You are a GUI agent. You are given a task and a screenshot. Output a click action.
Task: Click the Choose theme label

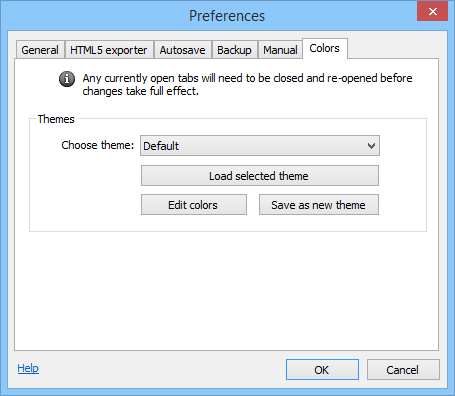pyautogui.click(x=98, y=145)
